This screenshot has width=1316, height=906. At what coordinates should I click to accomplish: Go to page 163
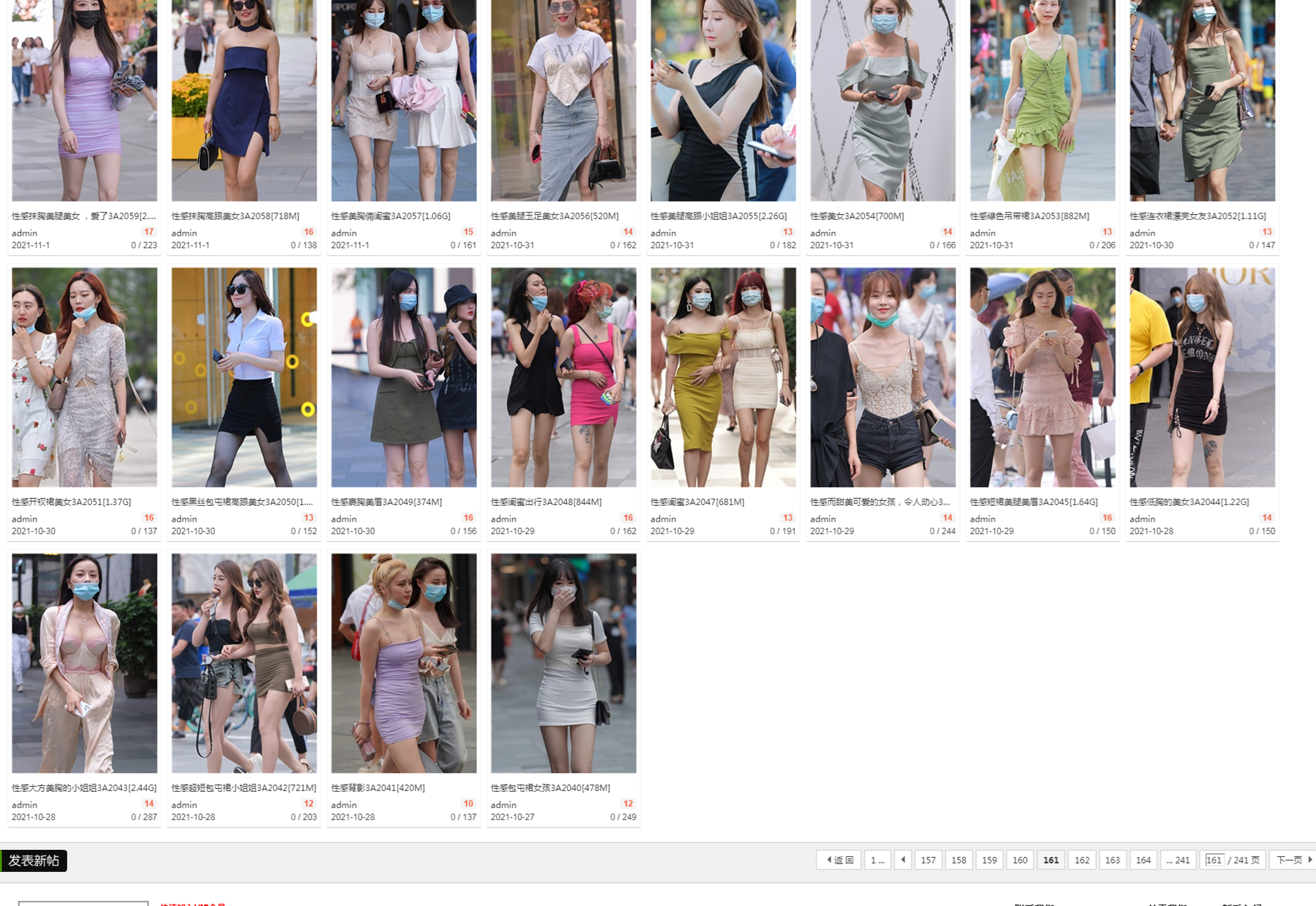[x=1112, y=860]
